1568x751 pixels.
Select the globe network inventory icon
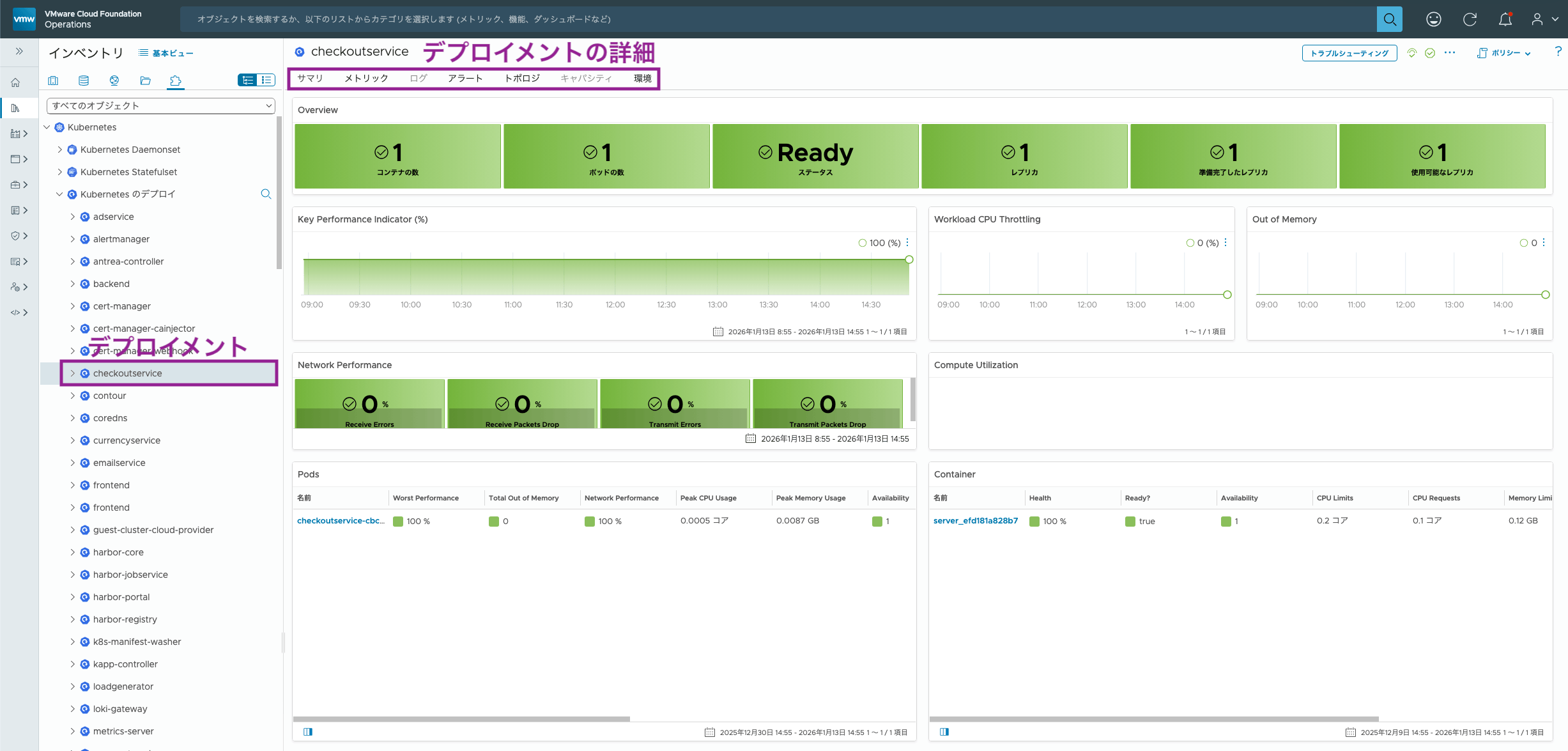[x=114, y=81]
